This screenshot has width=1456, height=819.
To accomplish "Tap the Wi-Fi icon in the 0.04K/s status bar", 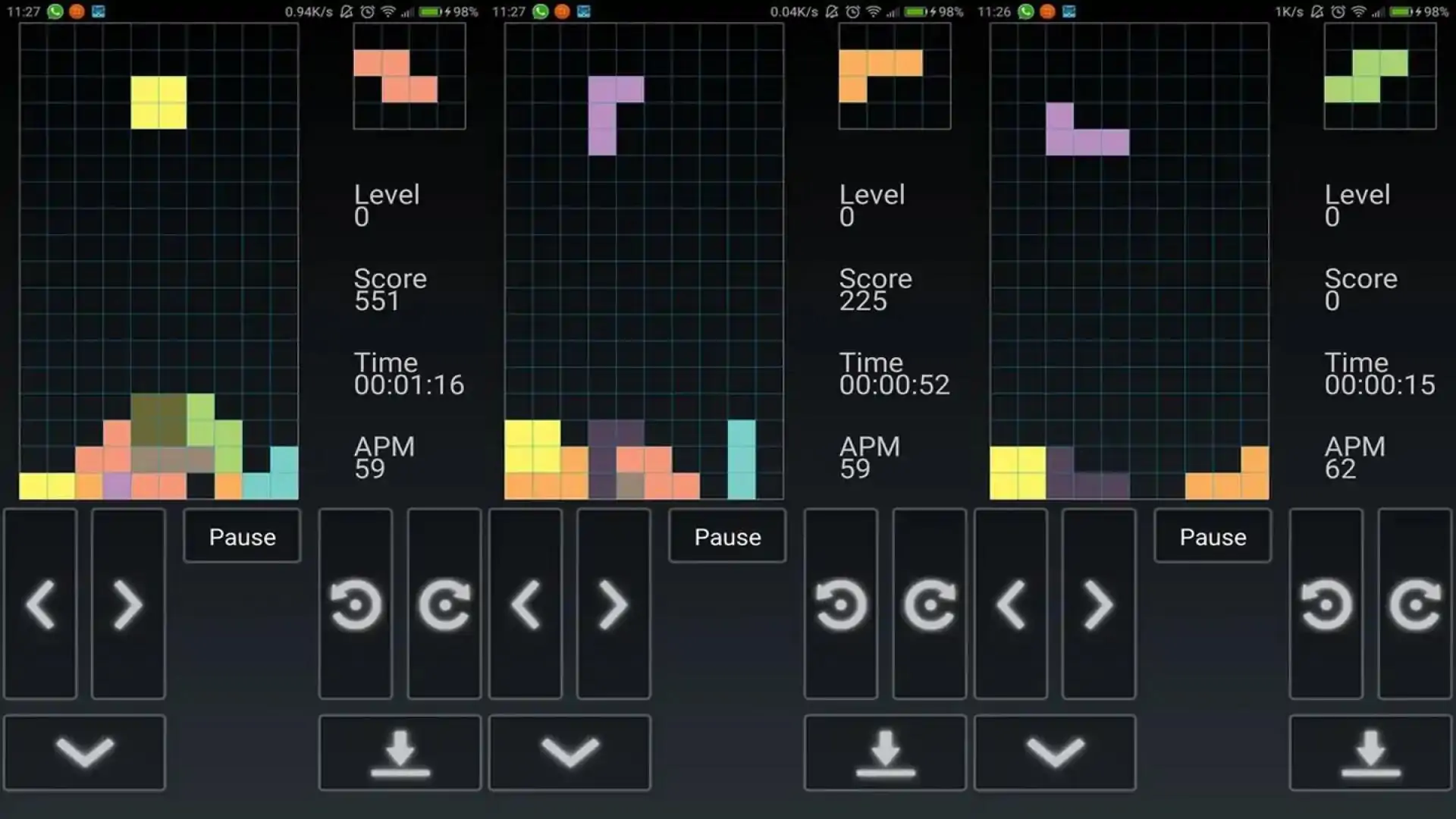I will [874, 11].
